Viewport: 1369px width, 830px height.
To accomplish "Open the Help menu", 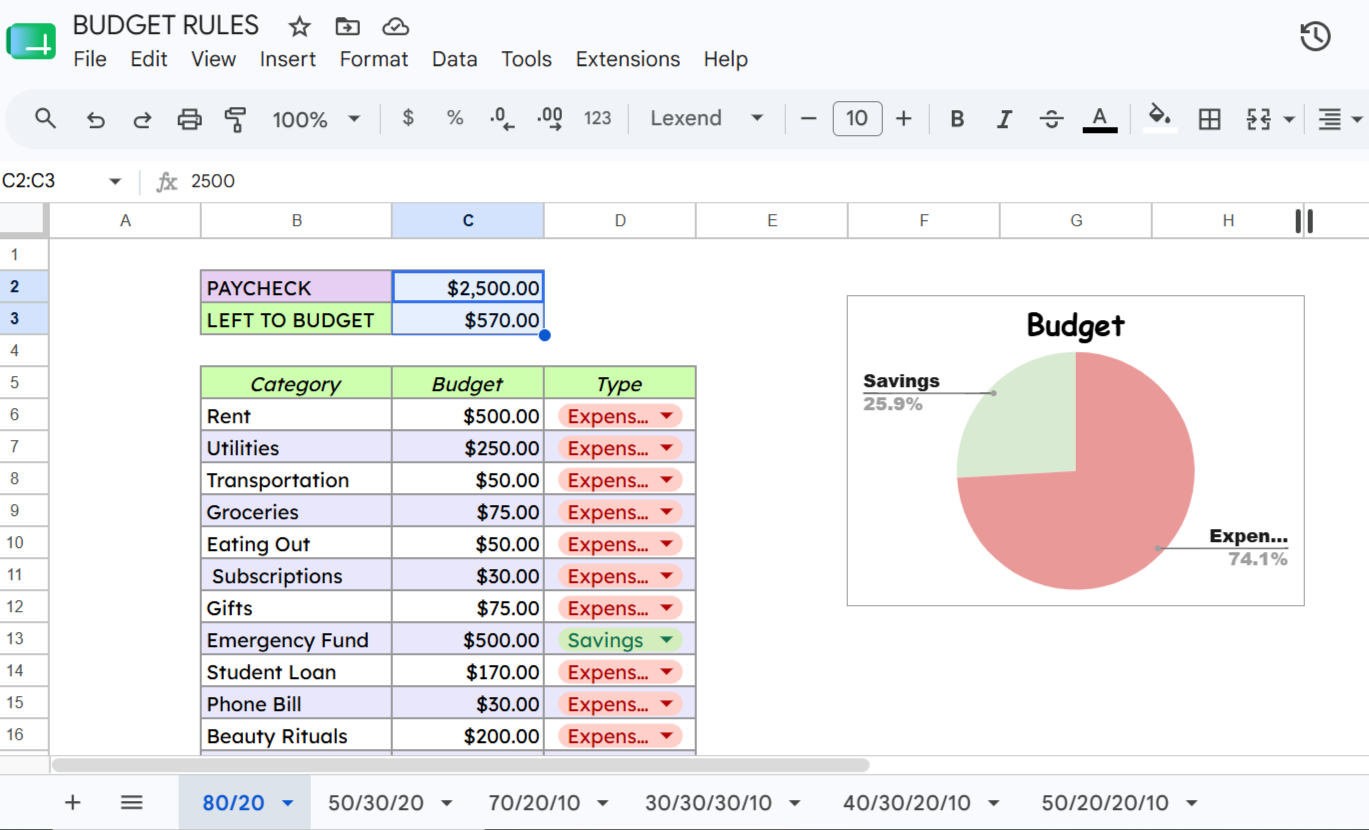I will point(725,59).
